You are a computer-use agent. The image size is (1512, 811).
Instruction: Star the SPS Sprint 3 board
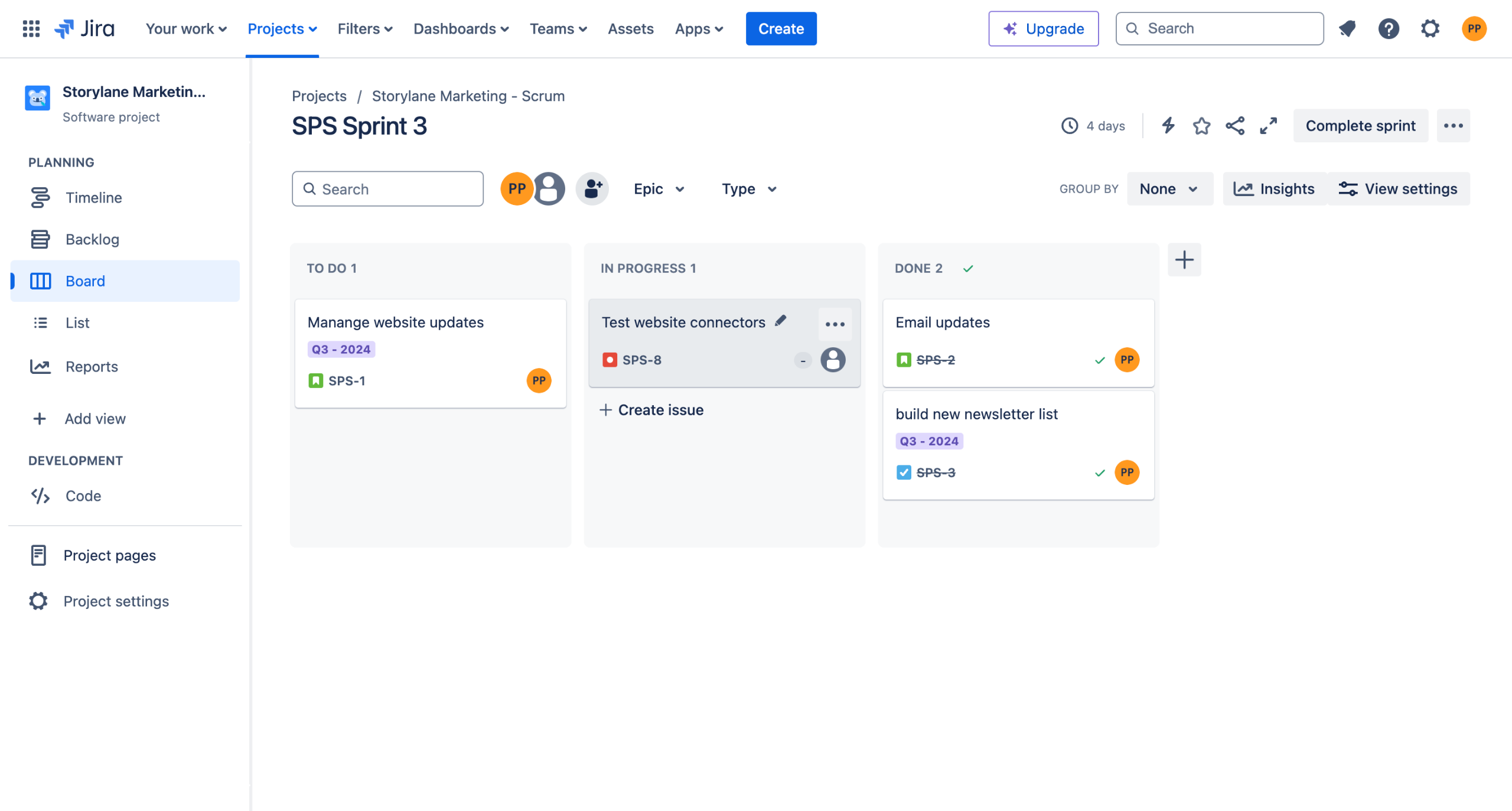(x=1201, y=126)
